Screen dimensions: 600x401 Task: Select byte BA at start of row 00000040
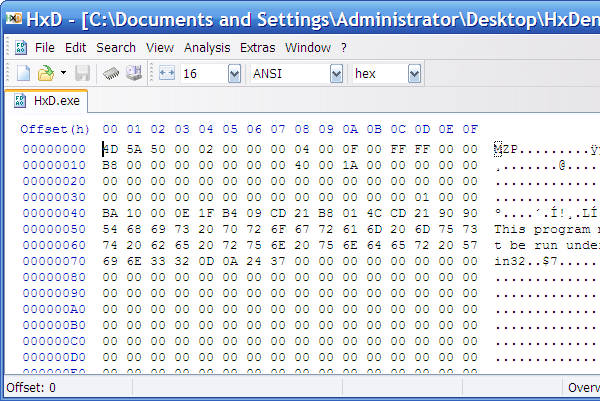pyautogui.click(x=110, y=213)
